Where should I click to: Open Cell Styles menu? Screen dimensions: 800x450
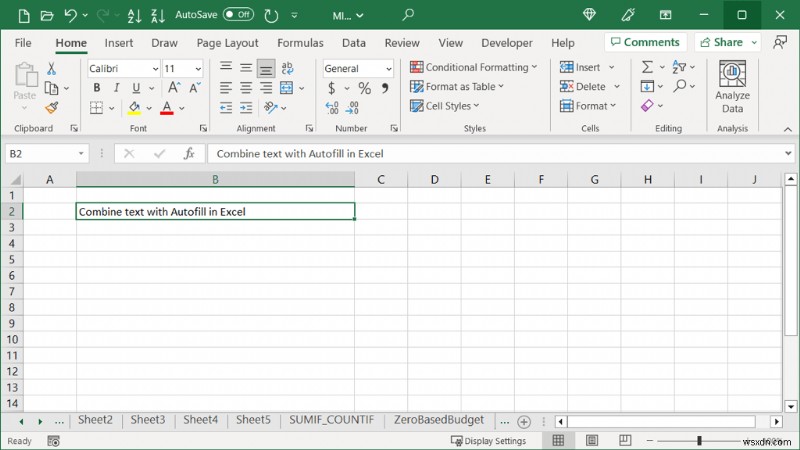click(445, 106)
